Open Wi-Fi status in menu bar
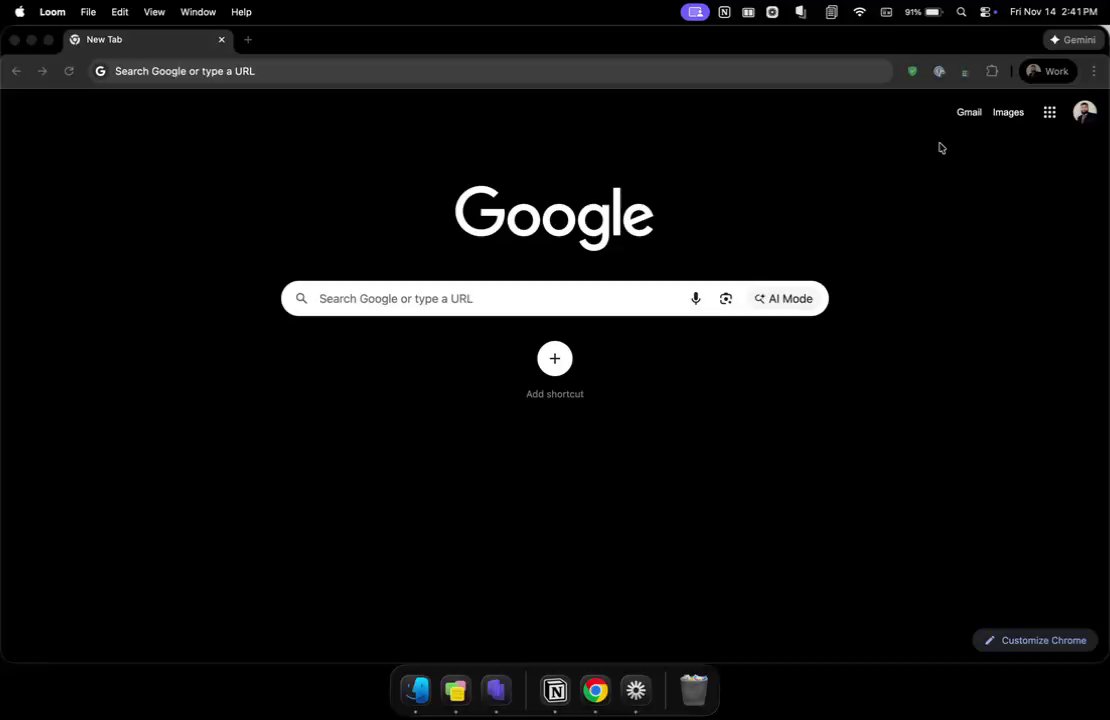 (859, 12)
